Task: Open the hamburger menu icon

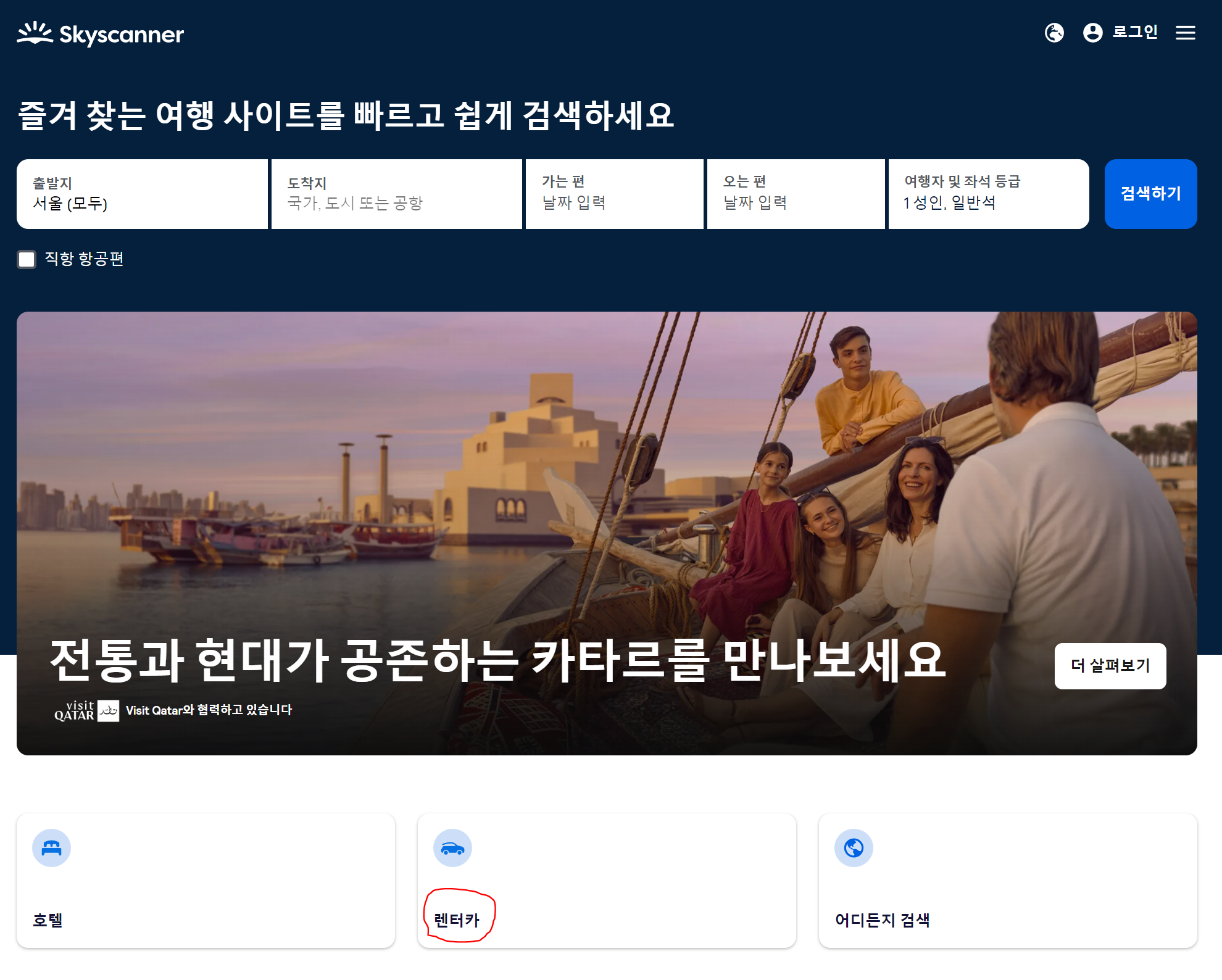Action: point(1185,33)
